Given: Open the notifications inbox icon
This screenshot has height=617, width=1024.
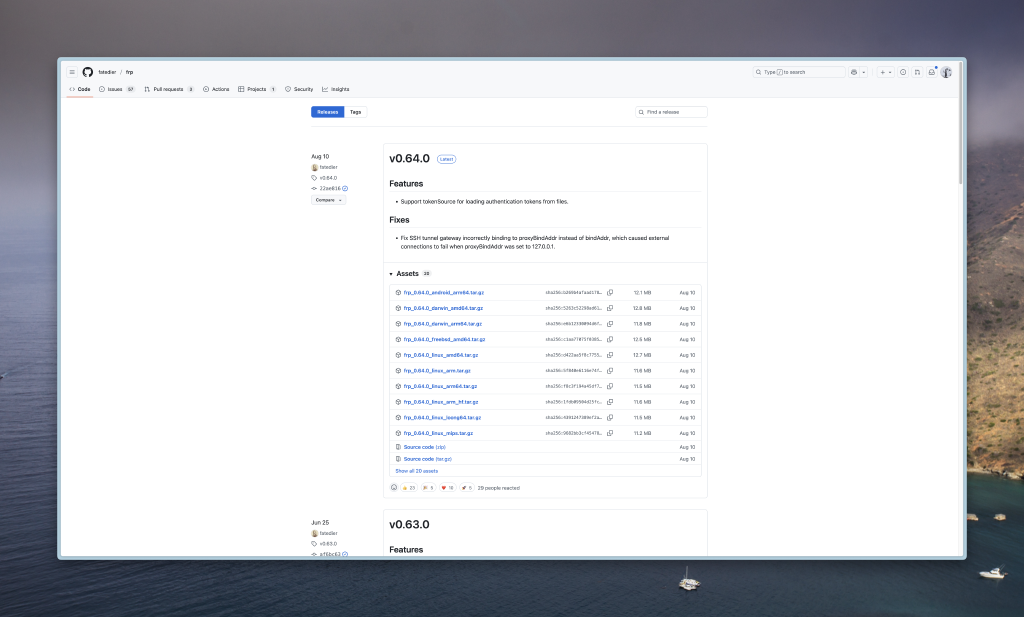Looking at the screenshot, I should tap(931, 72).
